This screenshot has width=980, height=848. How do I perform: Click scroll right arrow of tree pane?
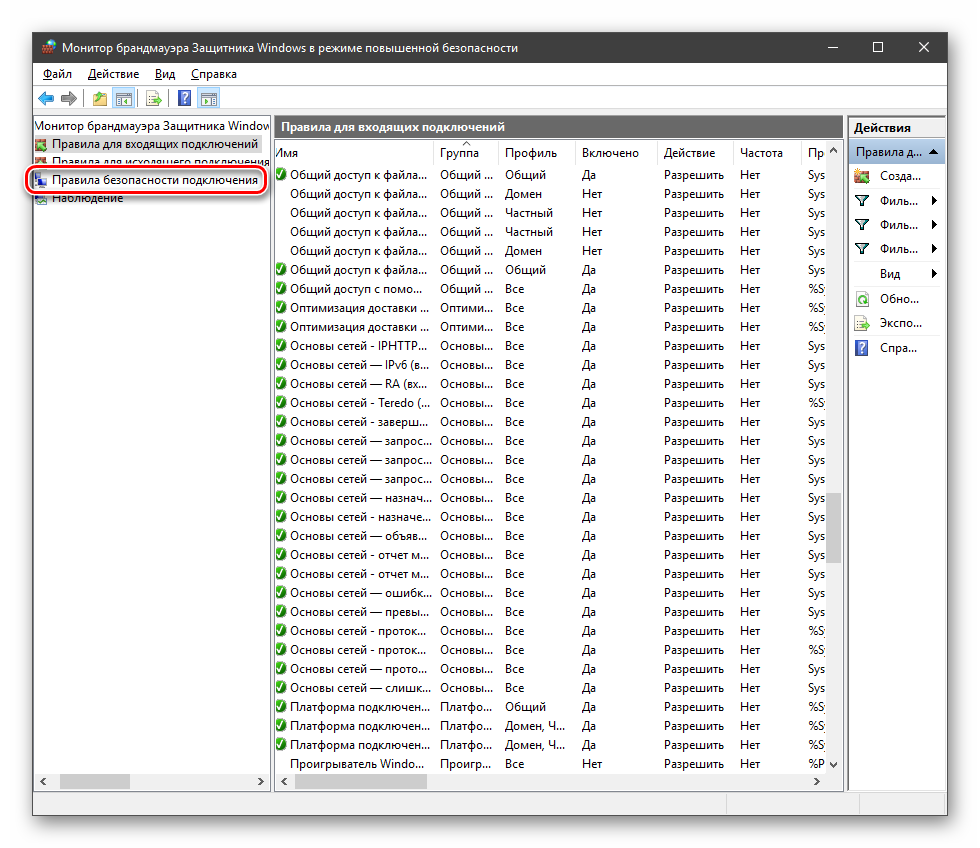click(x=261, y=781)
